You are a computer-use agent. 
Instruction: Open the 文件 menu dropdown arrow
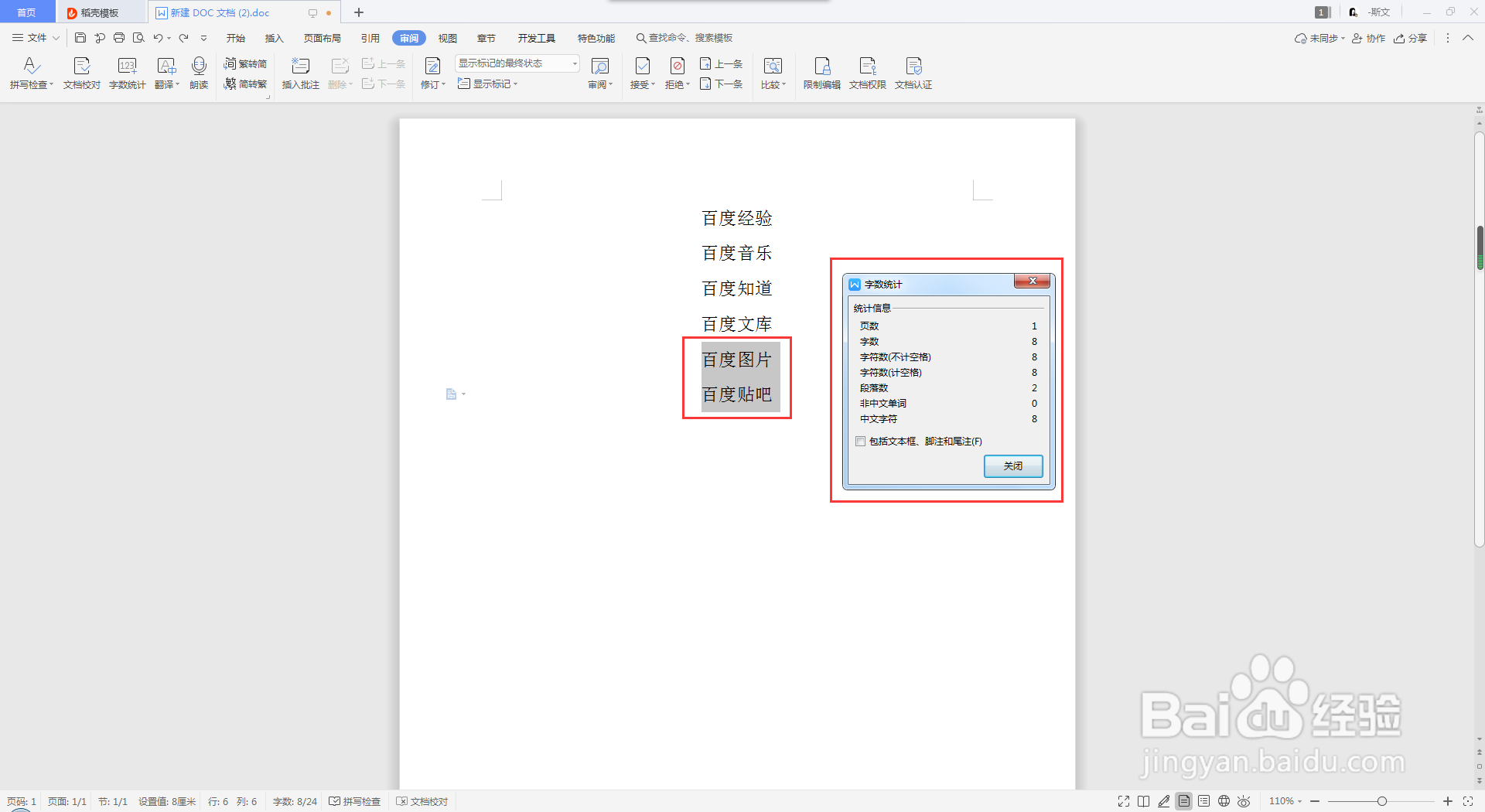56,38
